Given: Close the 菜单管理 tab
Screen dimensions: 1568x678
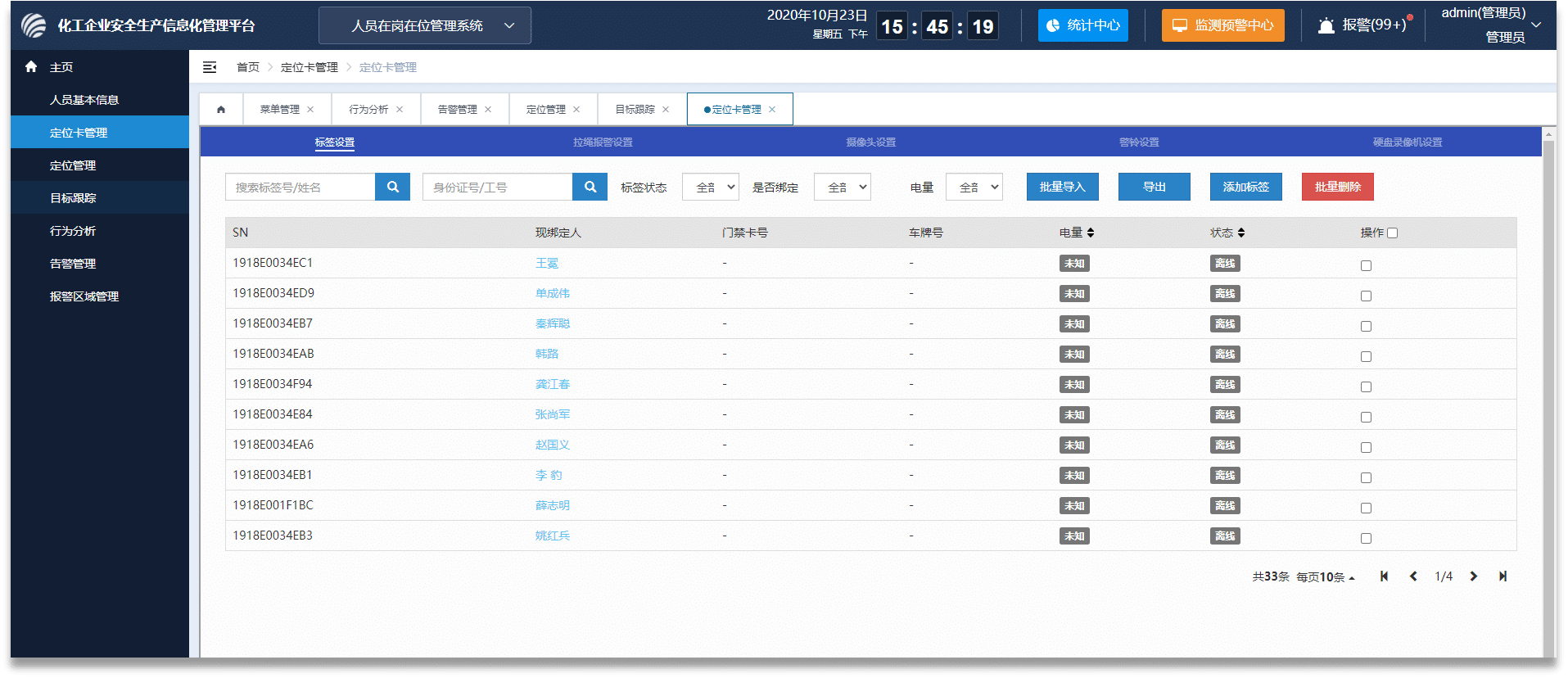Looking at the screenshot, I should [310, 110].
